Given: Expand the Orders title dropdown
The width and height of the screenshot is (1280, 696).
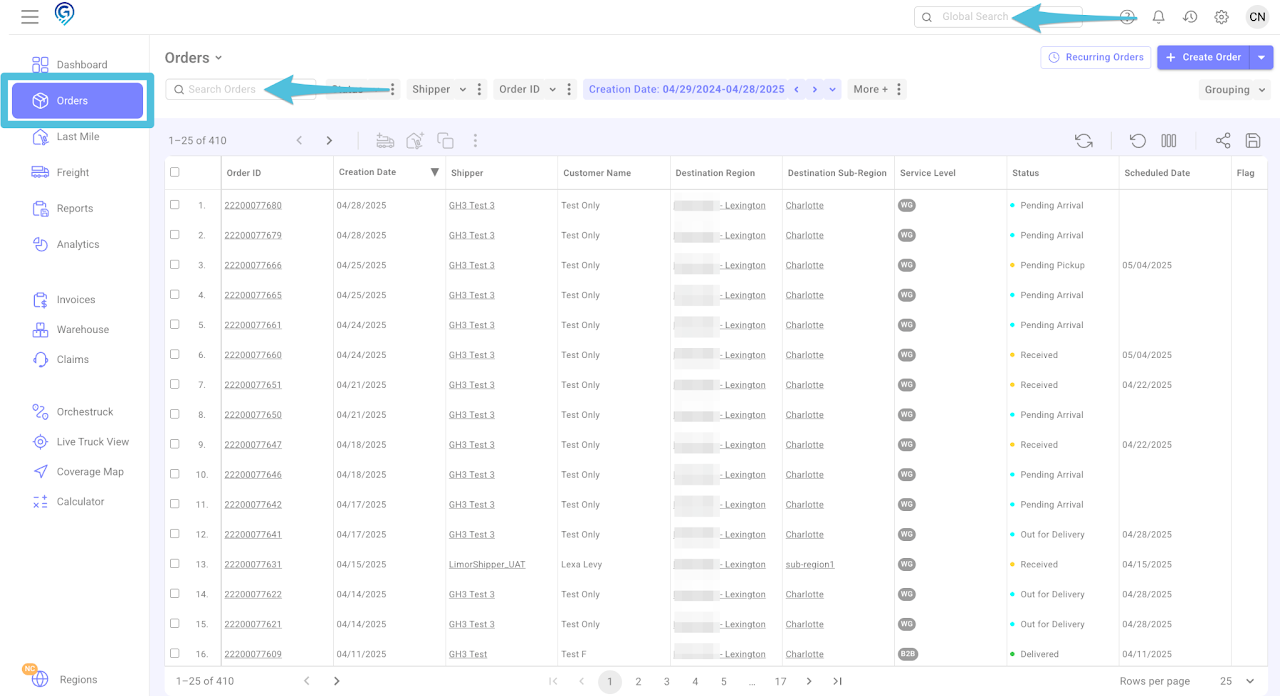Looking at the screenshot, I should 219,58.
